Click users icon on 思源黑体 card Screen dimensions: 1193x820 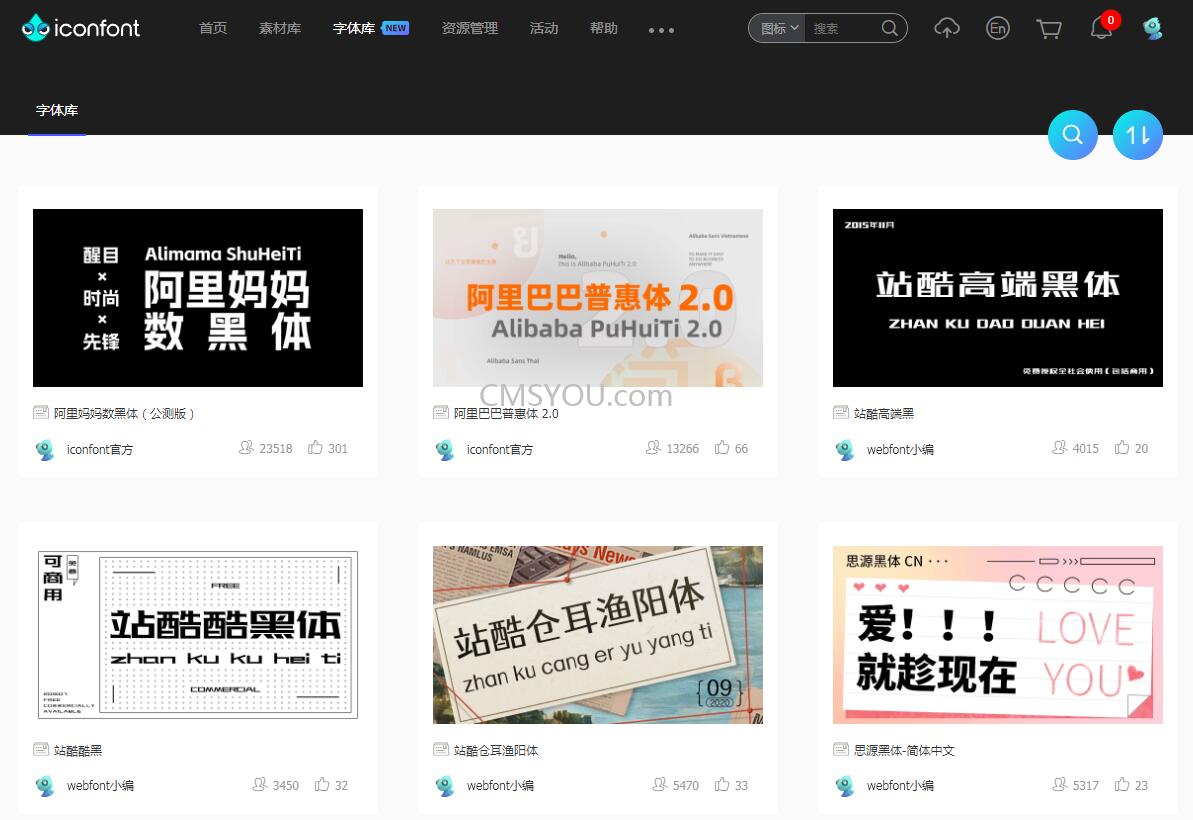pyautogui.click(x=1060, y=784)
